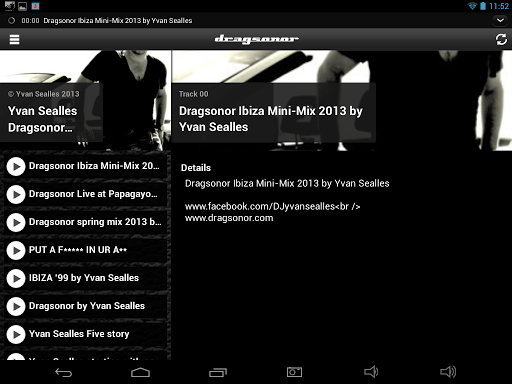Image resolution: width=512 pixels, height=384 pixels.
Task: Tap the refresh icon in header
Action: point(501,39)
